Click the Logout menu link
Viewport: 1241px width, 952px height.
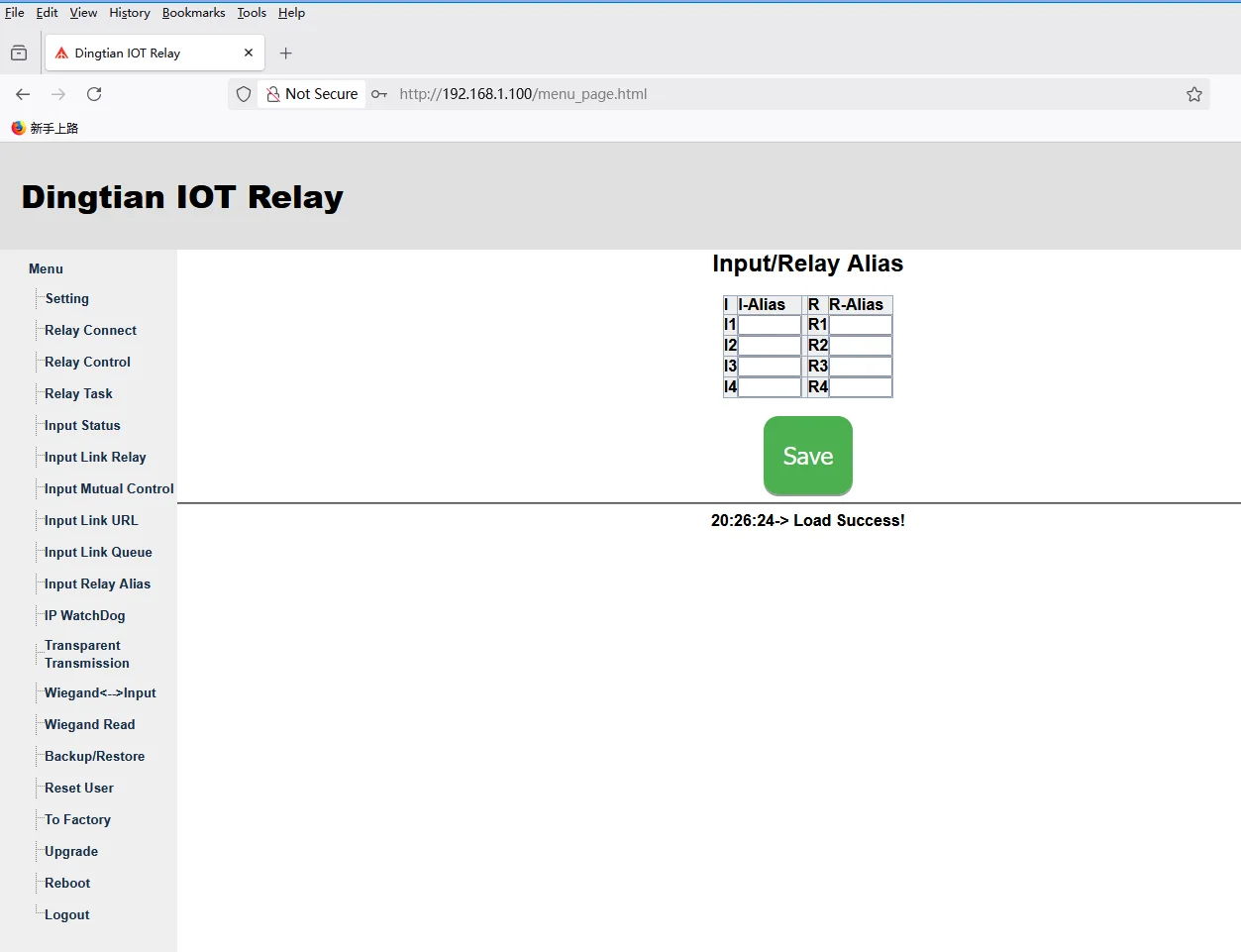[x=67, y=914]
